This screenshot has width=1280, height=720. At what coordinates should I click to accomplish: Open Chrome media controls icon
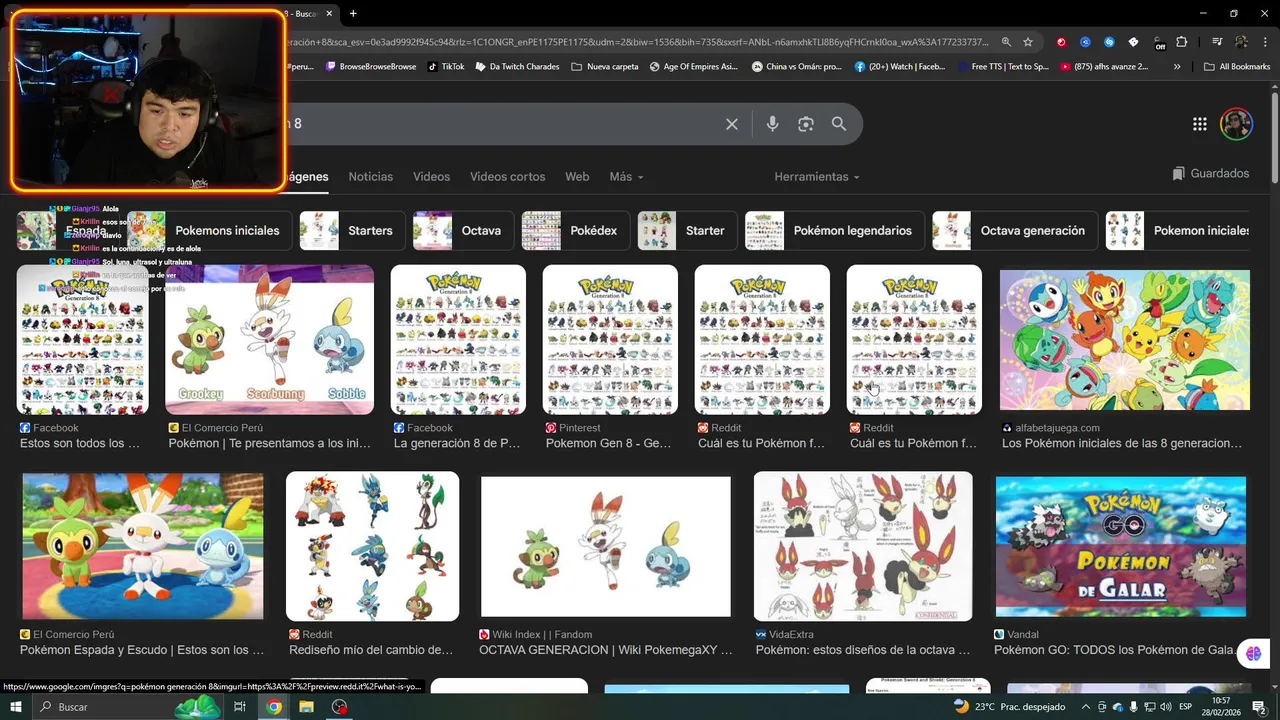(x=1217, y=42)
